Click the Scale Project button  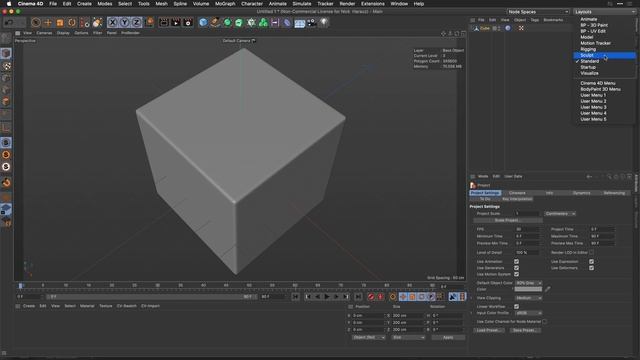click(x=508, y=220)
